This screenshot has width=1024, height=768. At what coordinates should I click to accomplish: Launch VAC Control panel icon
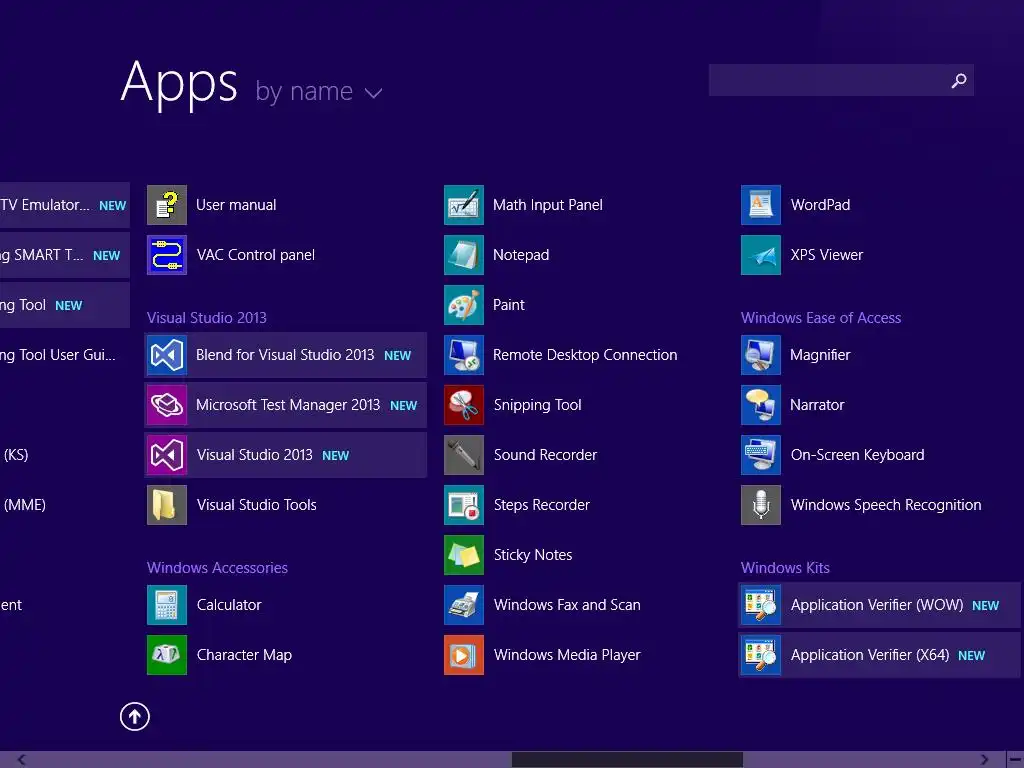(x=167, y=255)
